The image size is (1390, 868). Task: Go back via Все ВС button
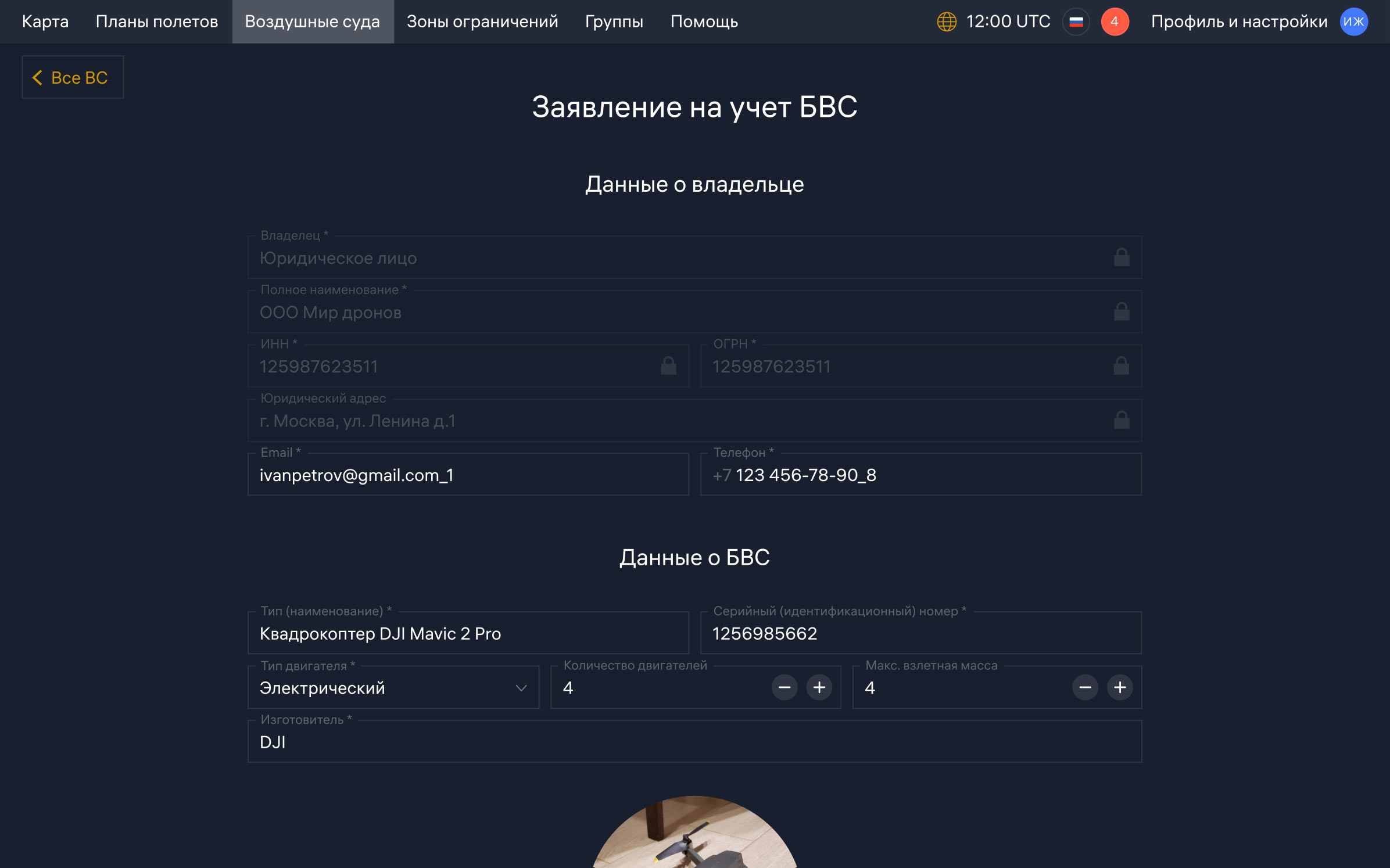73,77
